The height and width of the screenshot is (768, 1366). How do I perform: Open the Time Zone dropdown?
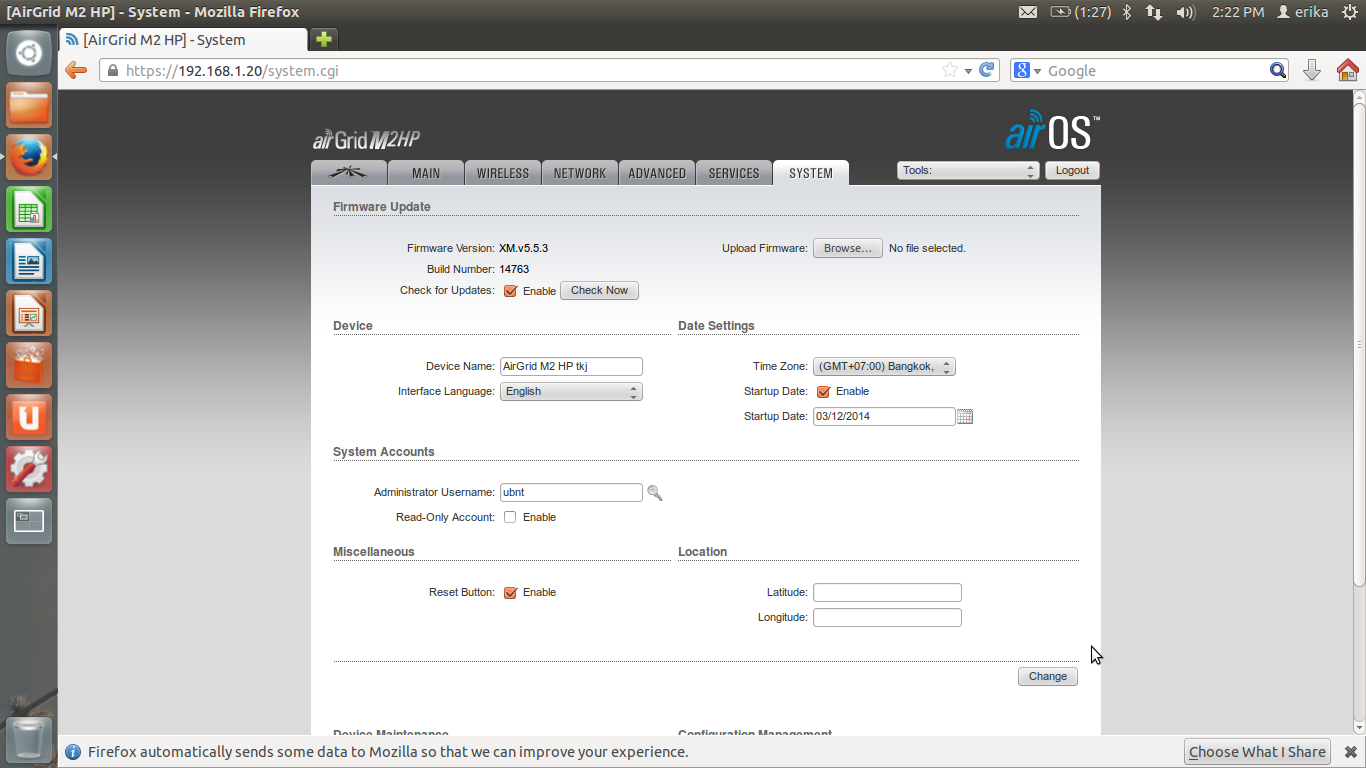click(884, 366)
